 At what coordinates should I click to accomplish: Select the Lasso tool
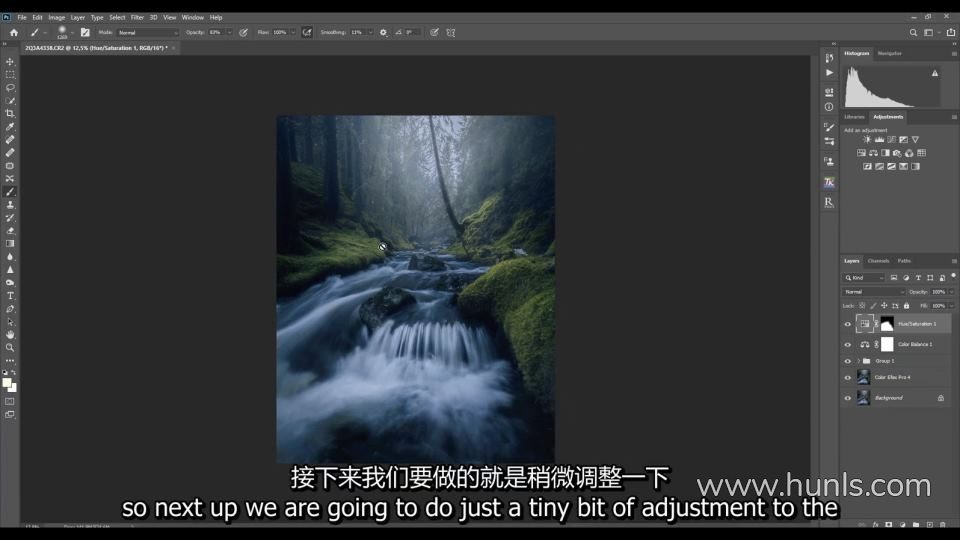10,88
